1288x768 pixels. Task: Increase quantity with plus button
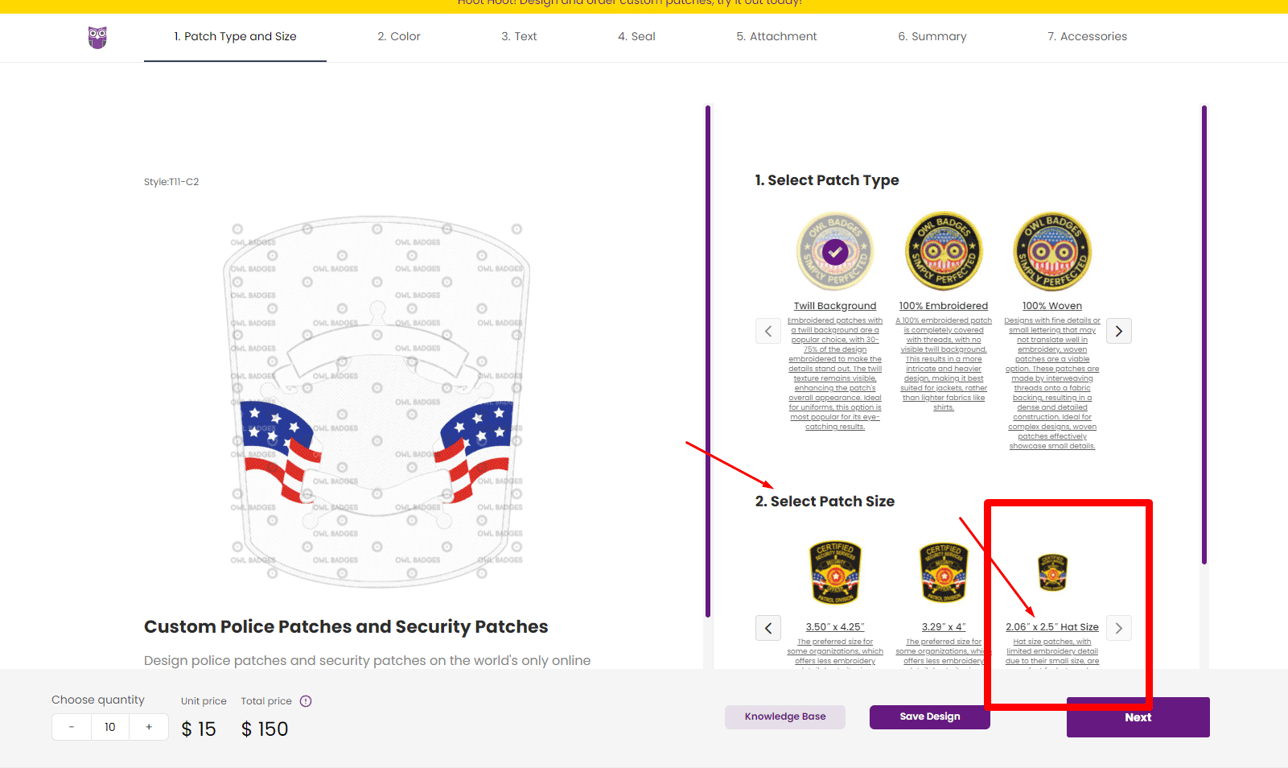point(149,727)
